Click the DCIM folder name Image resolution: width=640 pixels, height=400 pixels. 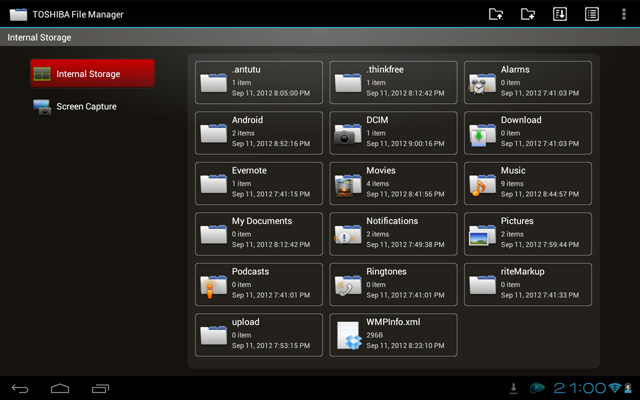pos(377,120)
